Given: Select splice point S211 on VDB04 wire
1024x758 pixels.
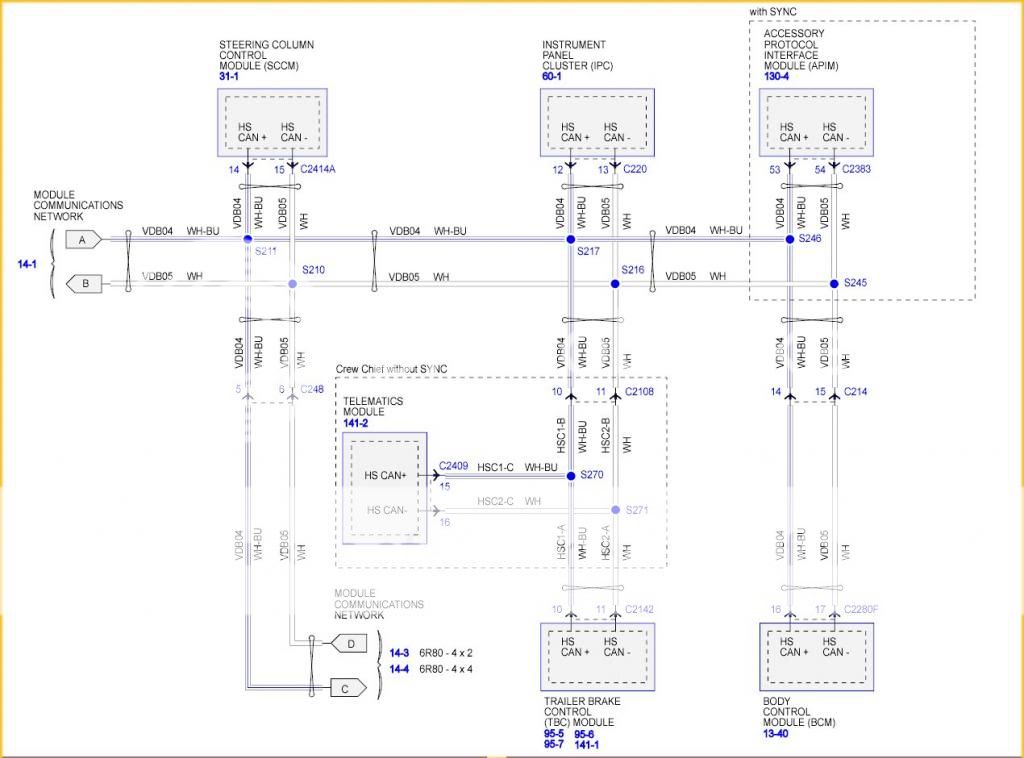Looking at the screenshot, I should (248, 239).
